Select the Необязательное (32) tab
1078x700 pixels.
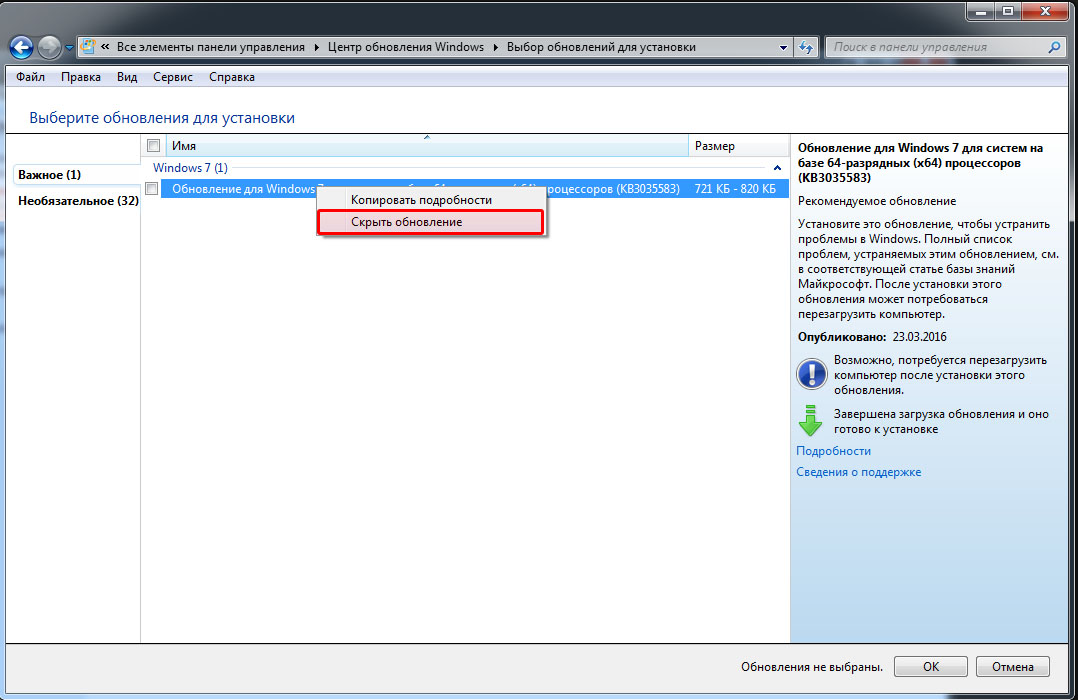click(78, 201)
